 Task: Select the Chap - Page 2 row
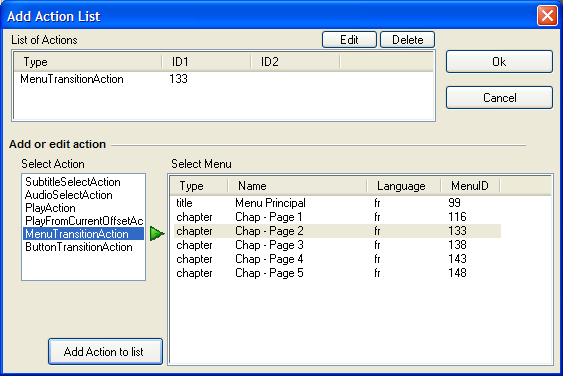tap(338, 231)
